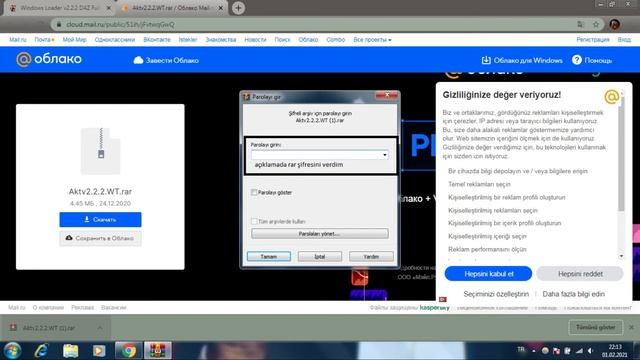Open О компании footer link
This screenshot has height=360, width=640.
(48, 307)
